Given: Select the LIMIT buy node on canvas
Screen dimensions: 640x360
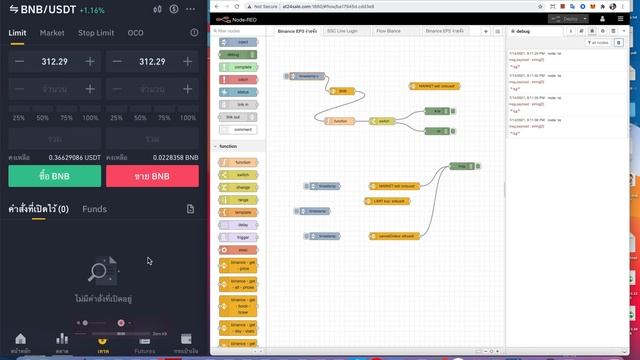Looking at the screenshot, I should pos(387,201).
